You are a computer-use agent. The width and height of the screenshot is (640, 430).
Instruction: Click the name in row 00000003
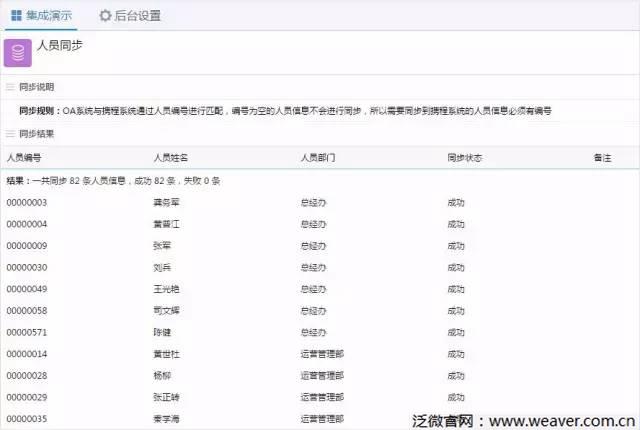coord(166,202)
